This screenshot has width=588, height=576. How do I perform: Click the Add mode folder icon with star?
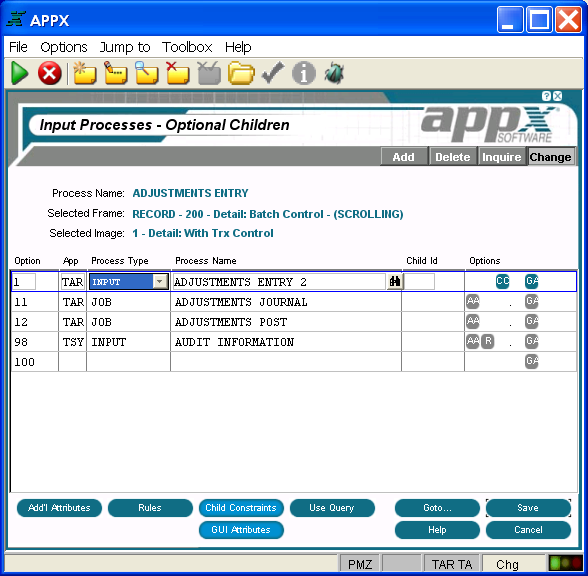point(85,73)
